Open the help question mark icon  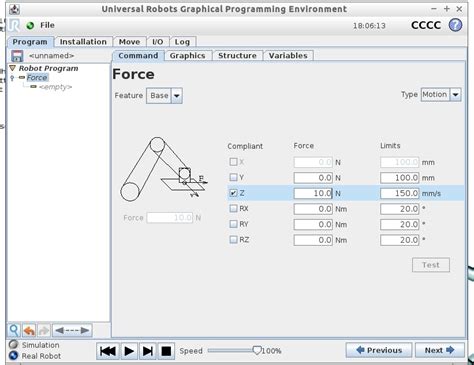coord(455,25)
